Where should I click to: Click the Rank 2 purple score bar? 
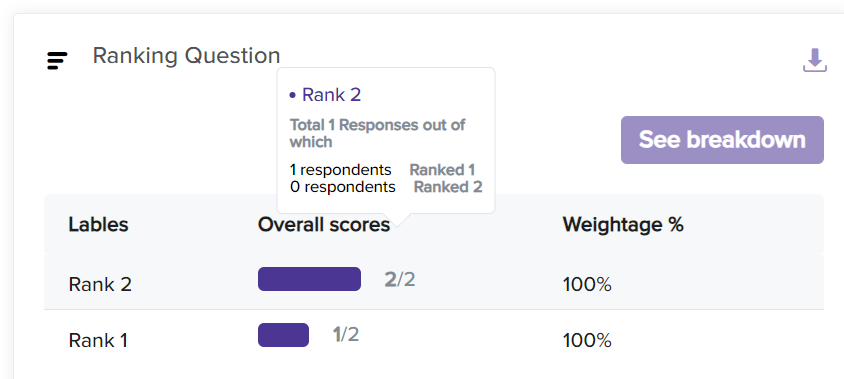(310, 279)
